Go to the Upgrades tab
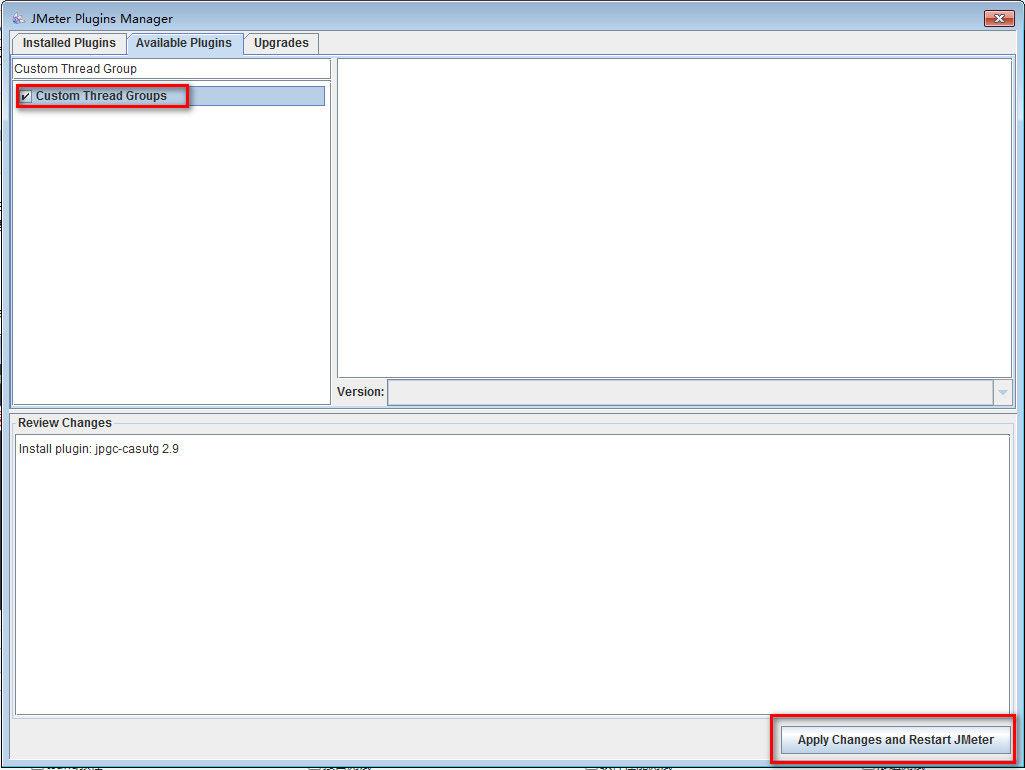 tap(281, 43)
